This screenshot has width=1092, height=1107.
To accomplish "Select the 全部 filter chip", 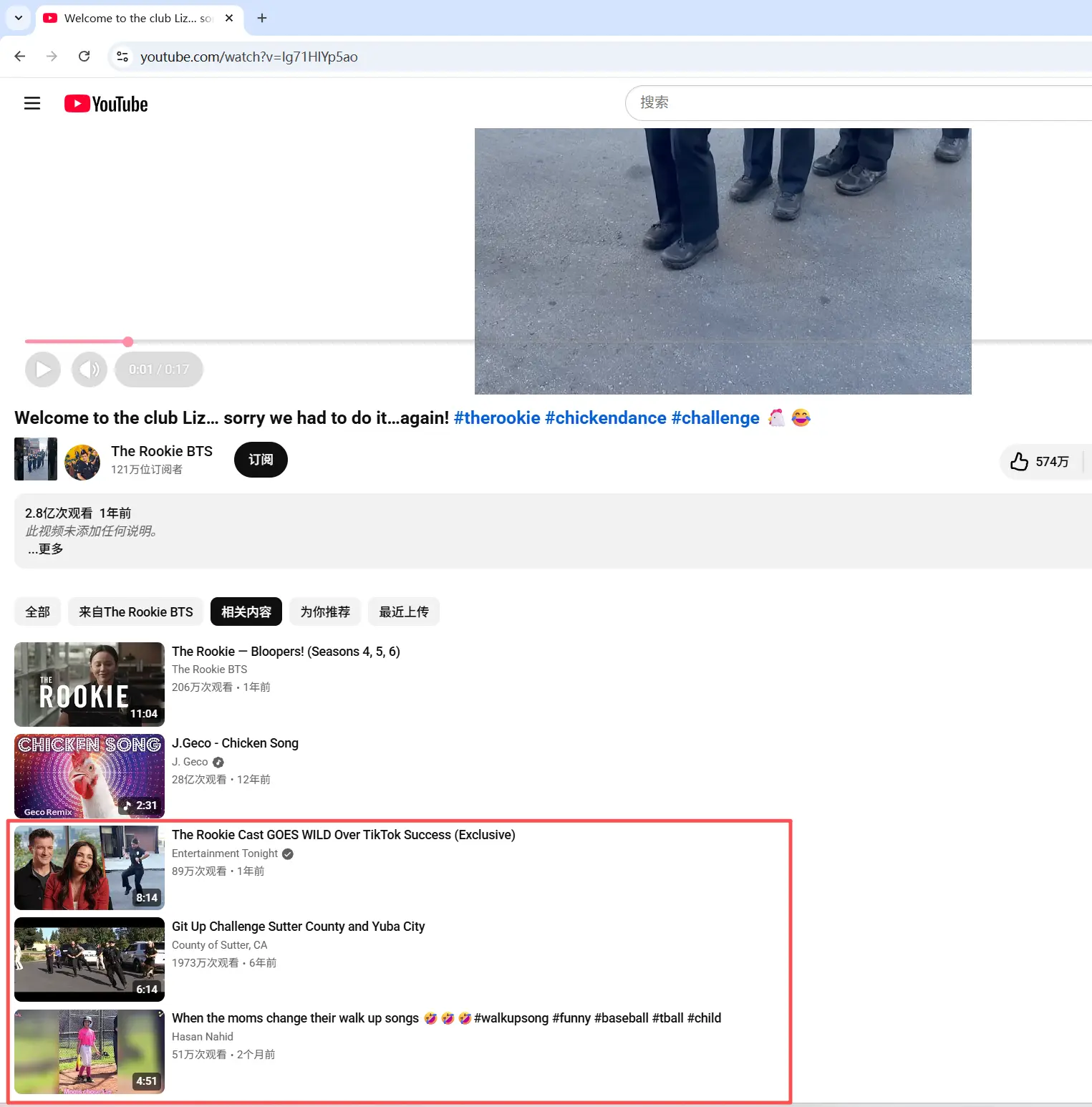I will (x=38, y=612).
